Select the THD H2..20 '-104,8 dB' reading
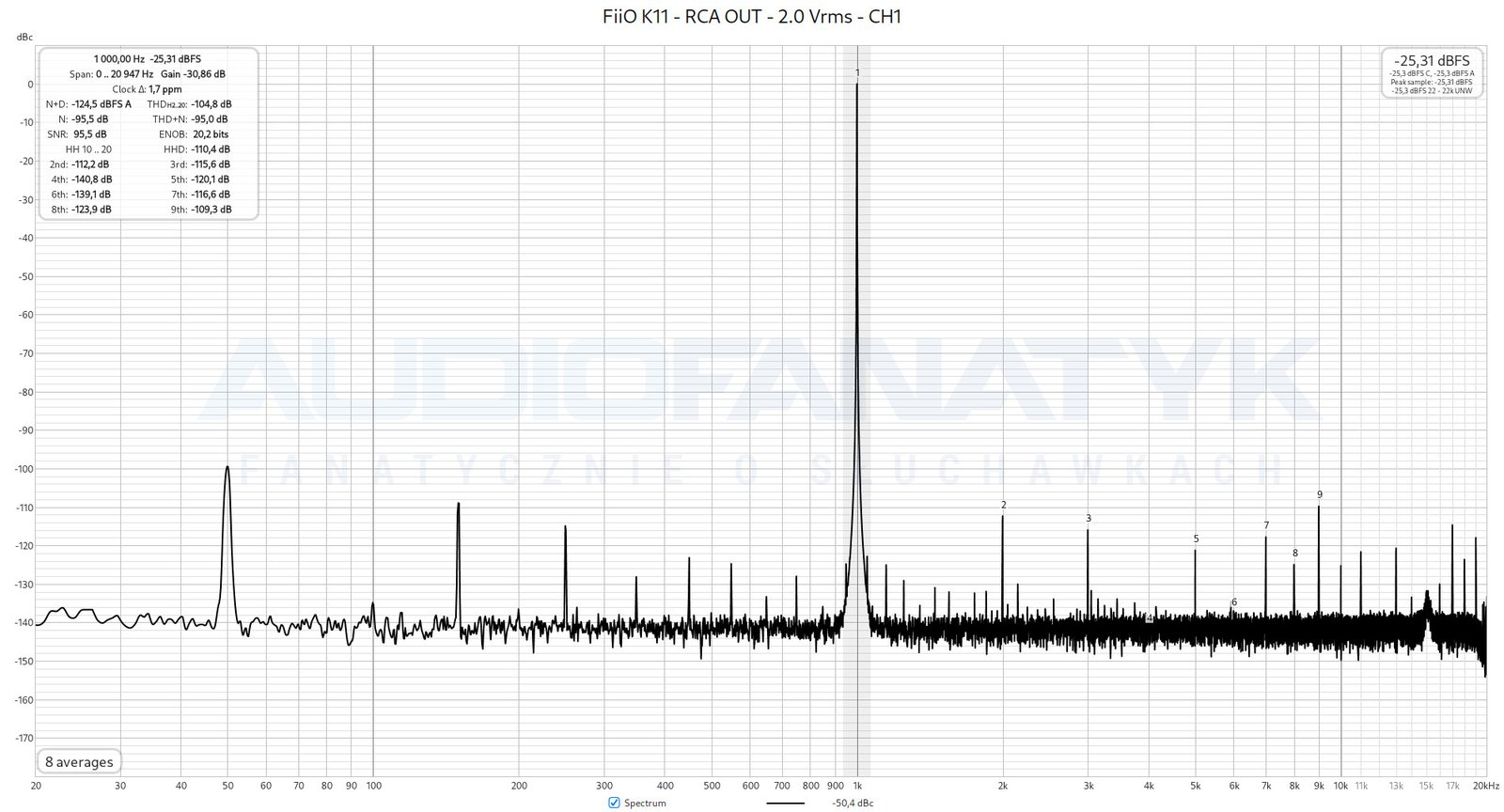Screen dimensions: 1504x812 click(190, 104)
